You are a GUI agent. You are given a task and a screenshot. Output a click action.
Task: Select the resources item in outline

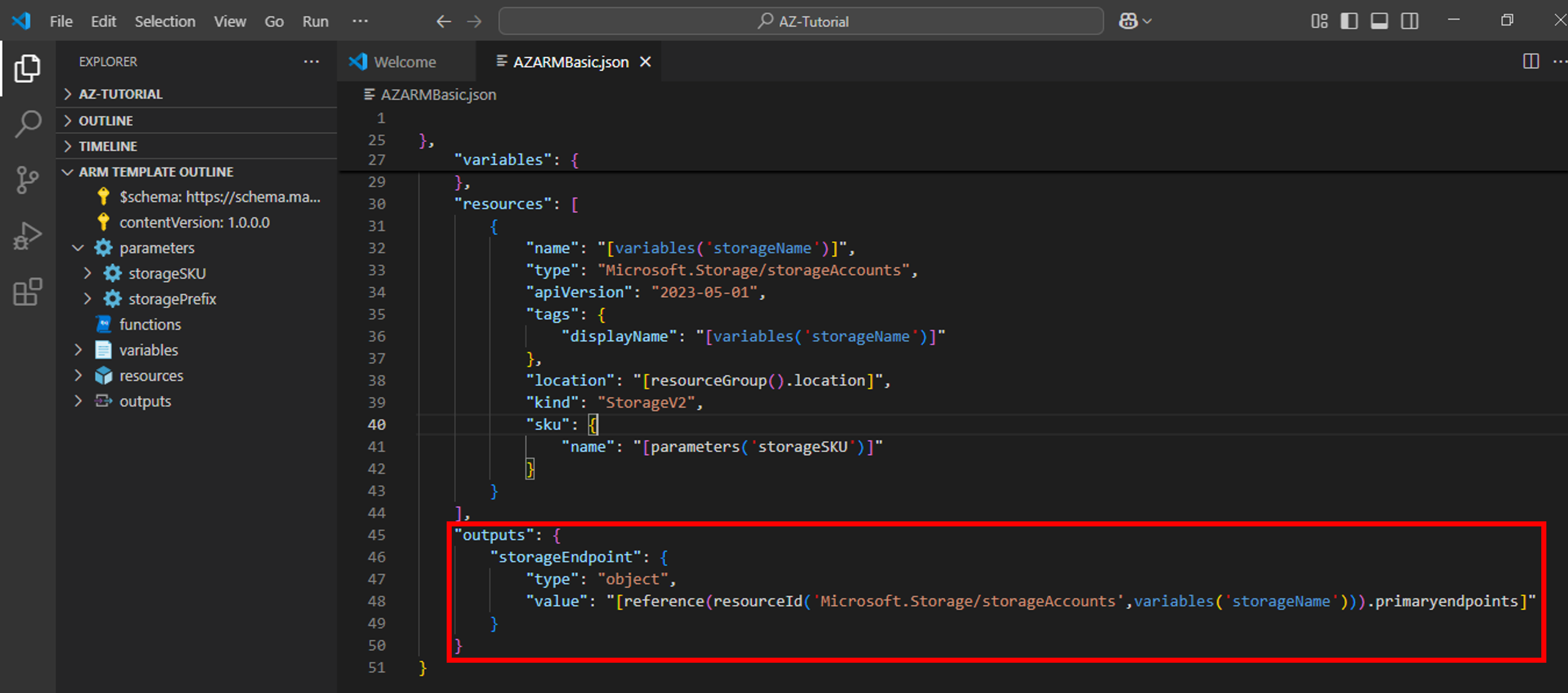151,375
